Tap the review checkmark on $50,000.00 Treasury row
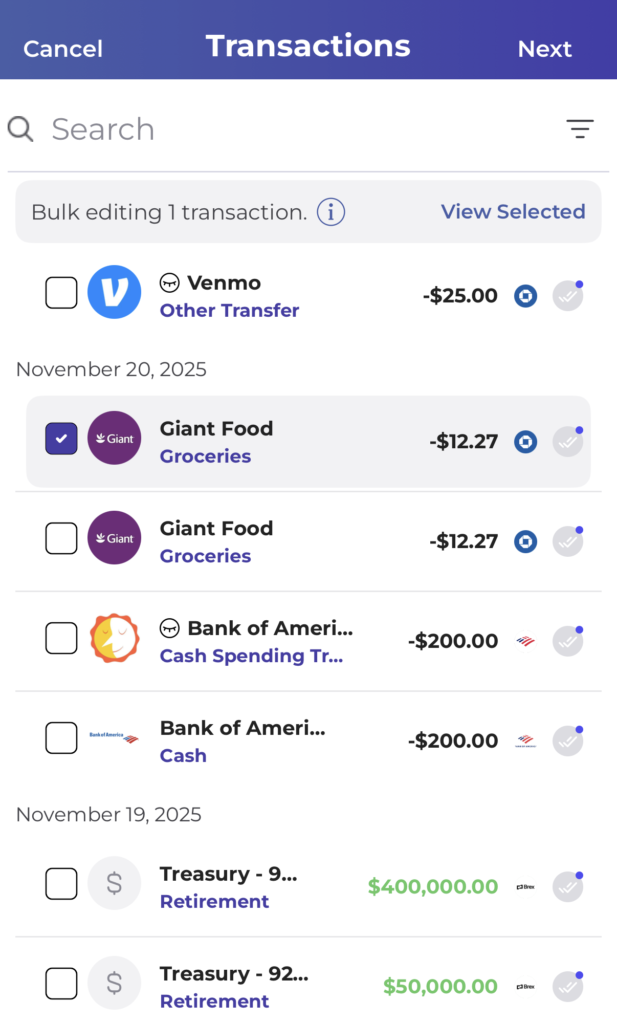 click(x=568, y=986)
